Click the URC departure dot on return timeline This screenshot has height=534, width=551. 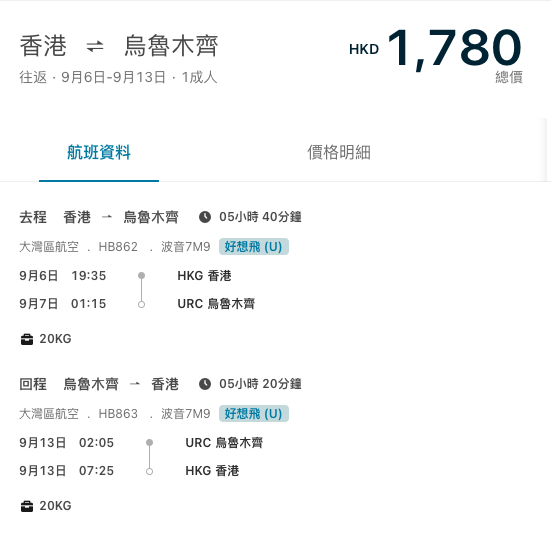[149, 442]
